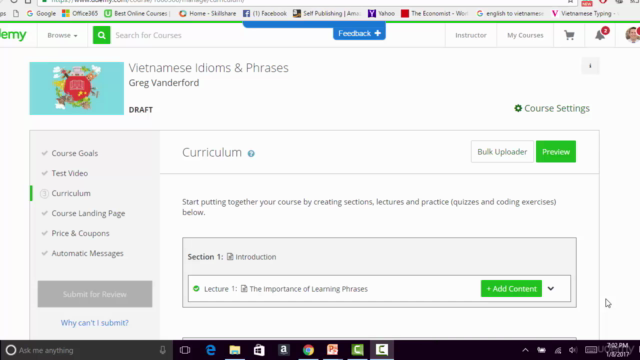Click the Vietnamese Idioms & Phrases title

(209, 68)
